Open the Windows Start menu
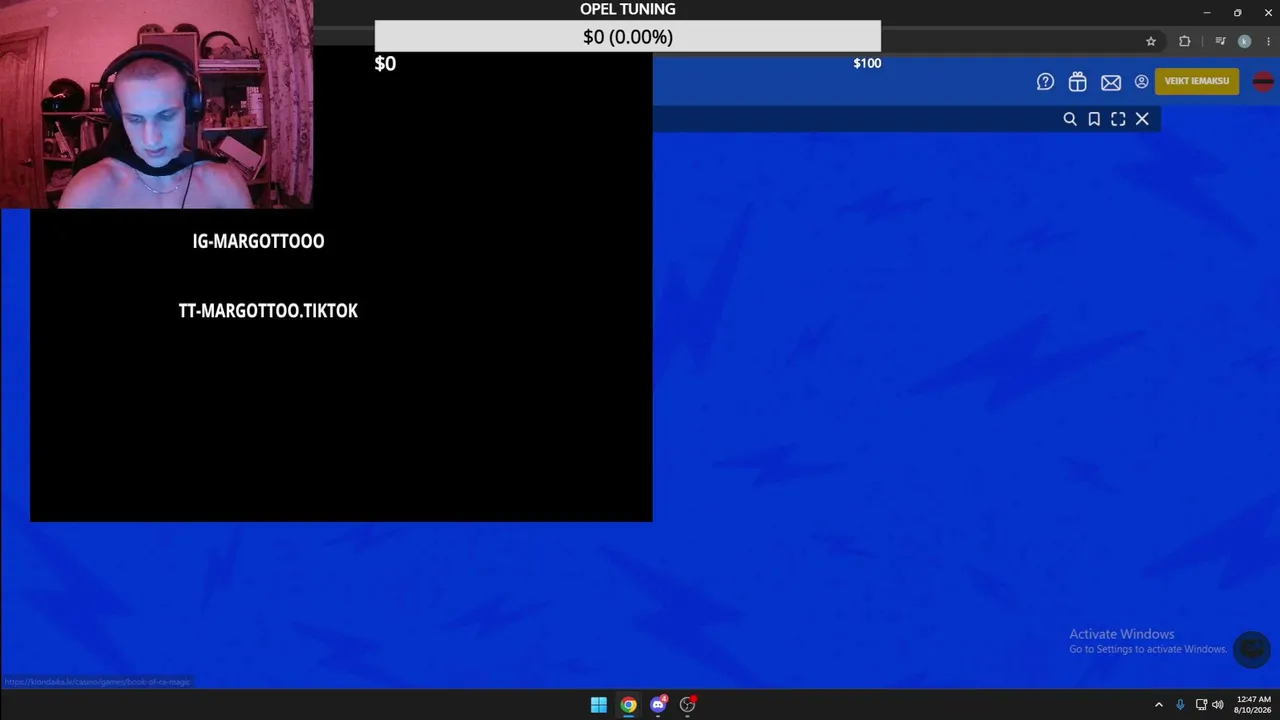1280x720 pixels. click(598, 705)
